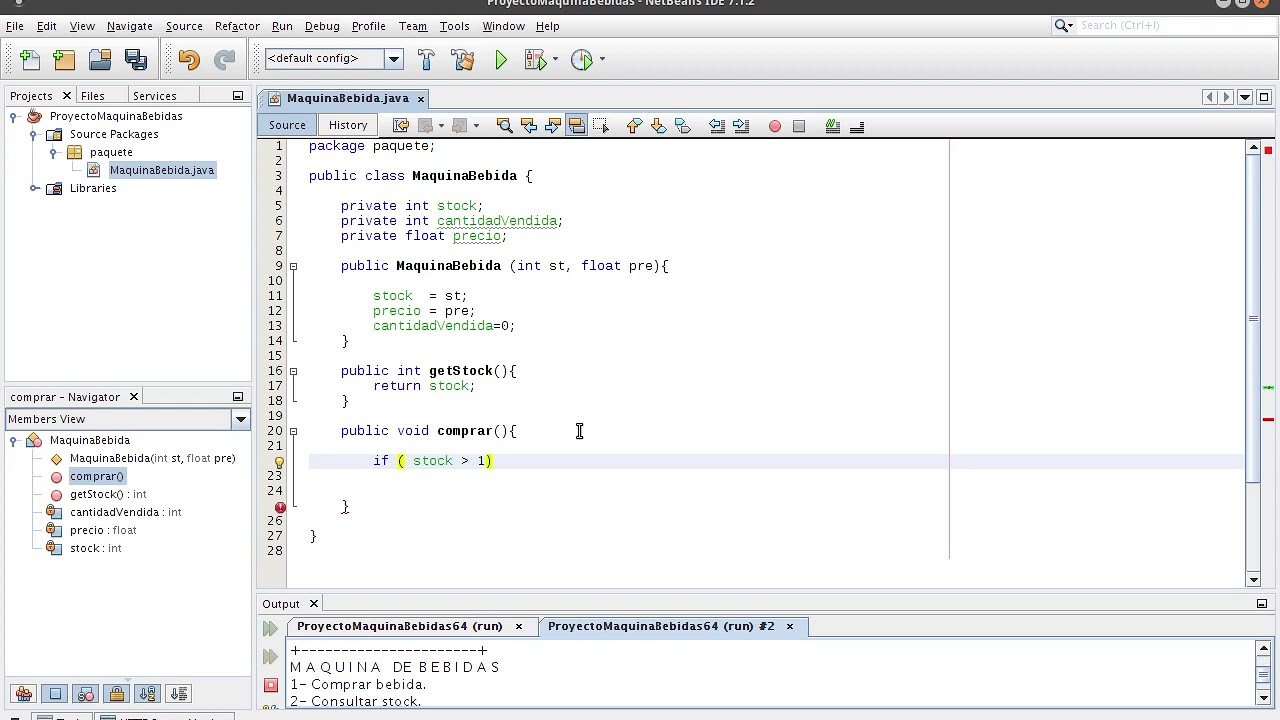Open the default config dropdown
This screenshot has height=720, width=1280.
394,59
